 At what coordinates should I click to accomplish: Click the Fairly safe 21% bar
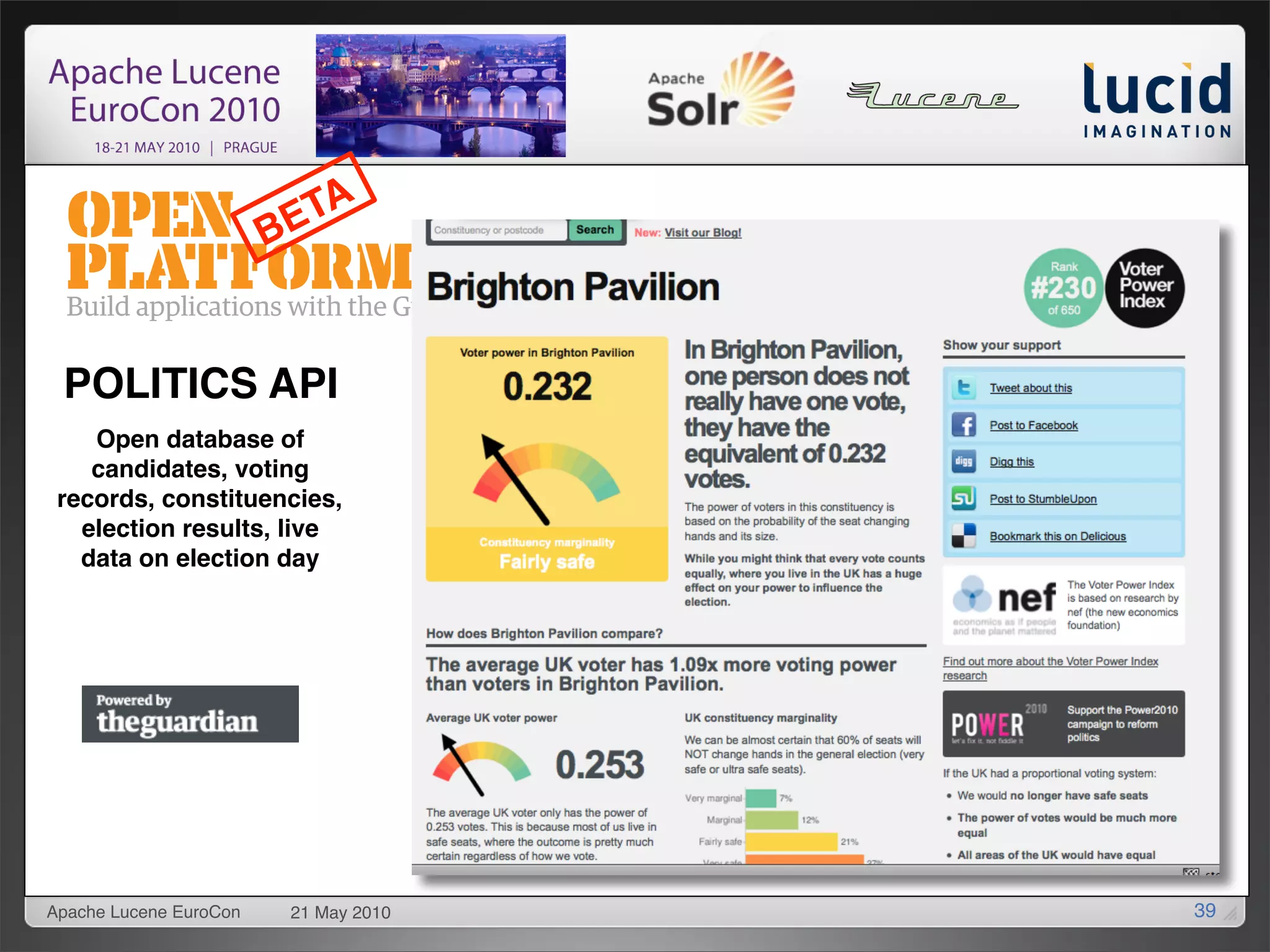[x=792, y=842]
